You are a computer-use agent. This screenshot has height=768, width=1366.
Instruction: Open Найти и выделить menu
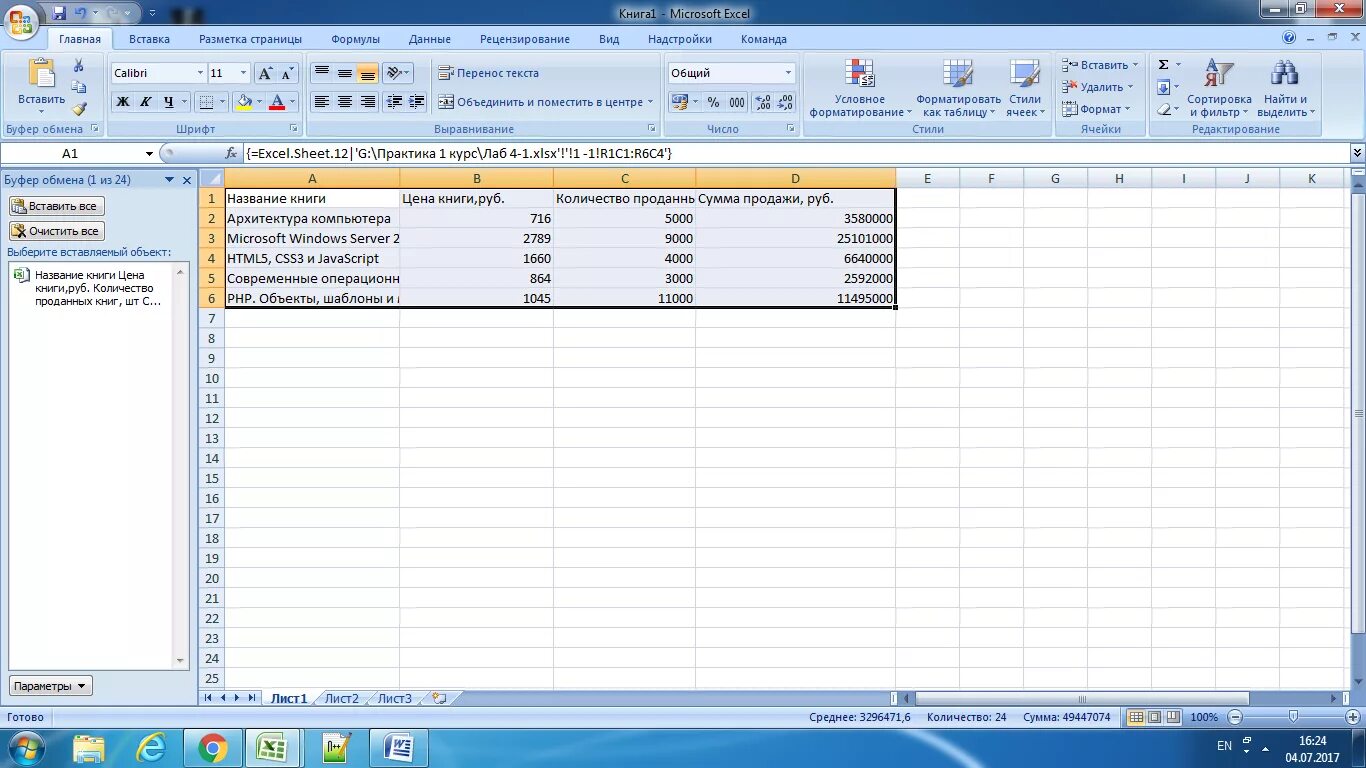(1285, 88)
